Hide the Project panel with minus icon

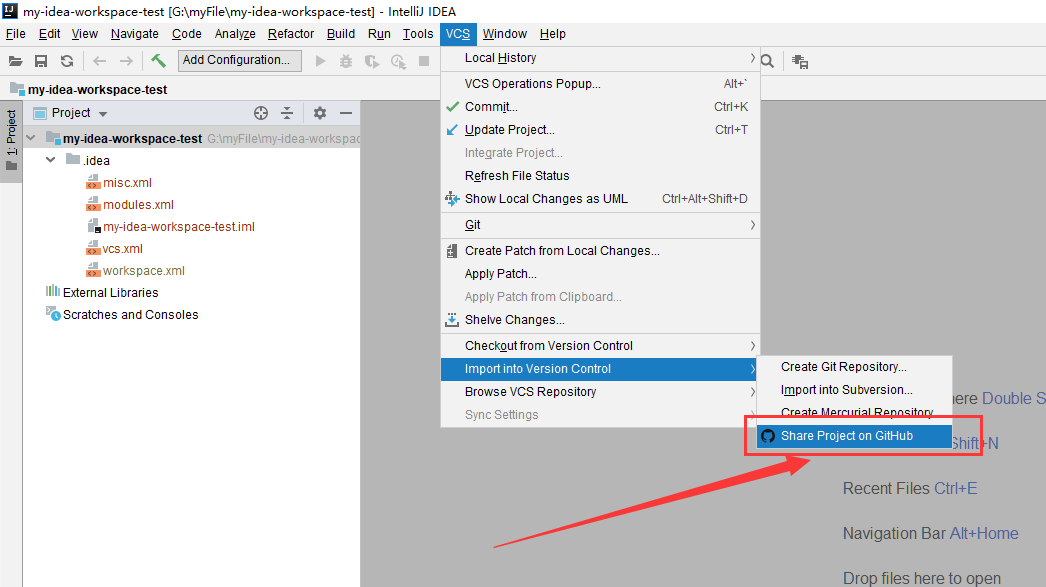pos(346,113)
